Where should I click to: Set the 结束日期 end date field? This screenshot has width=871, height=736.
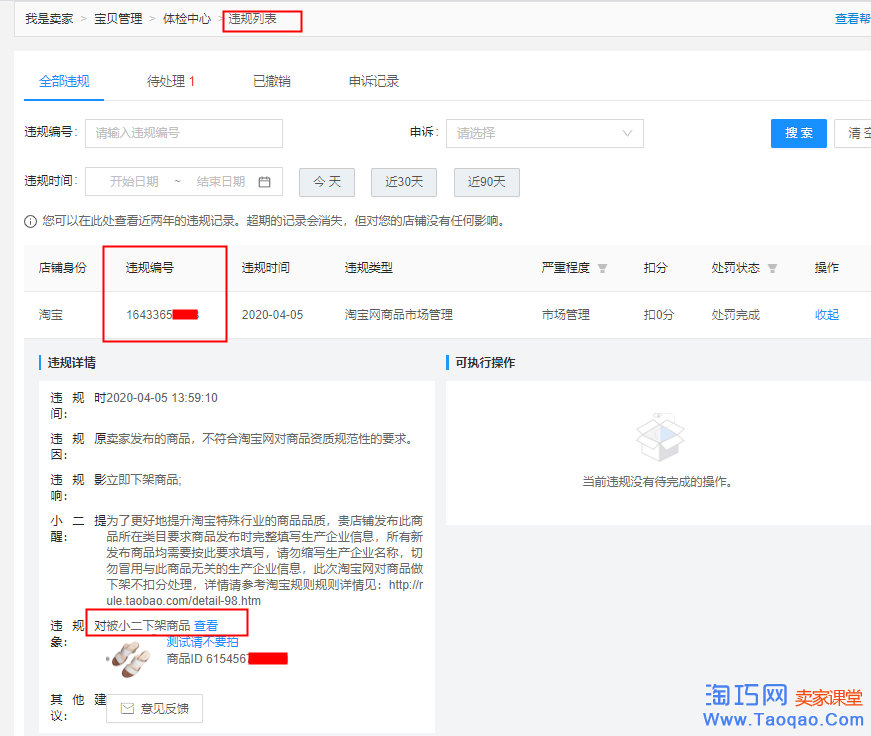pos(221,182)
